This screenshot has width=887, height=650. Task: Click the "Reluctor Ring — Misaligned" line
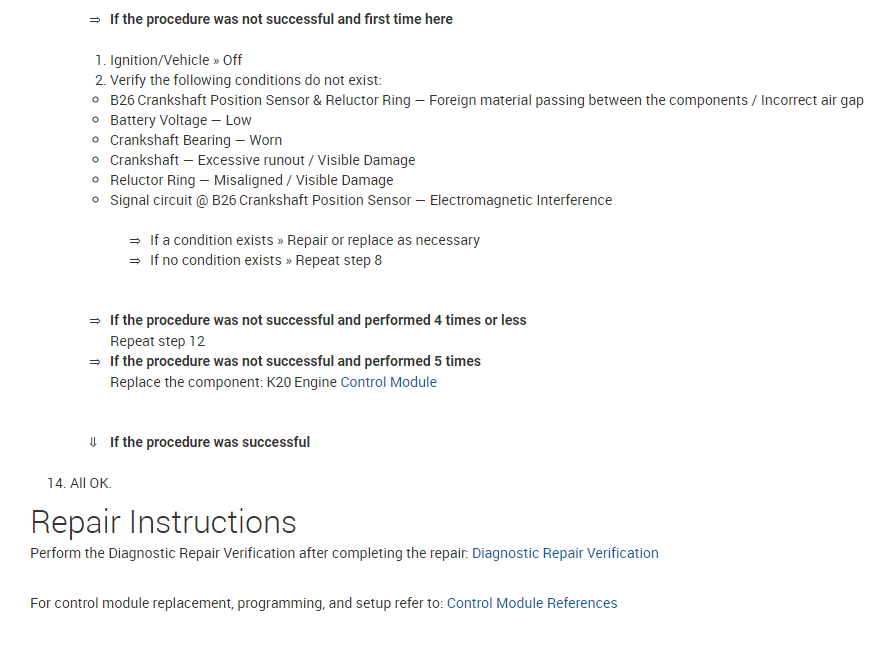[x=251, y=180]
